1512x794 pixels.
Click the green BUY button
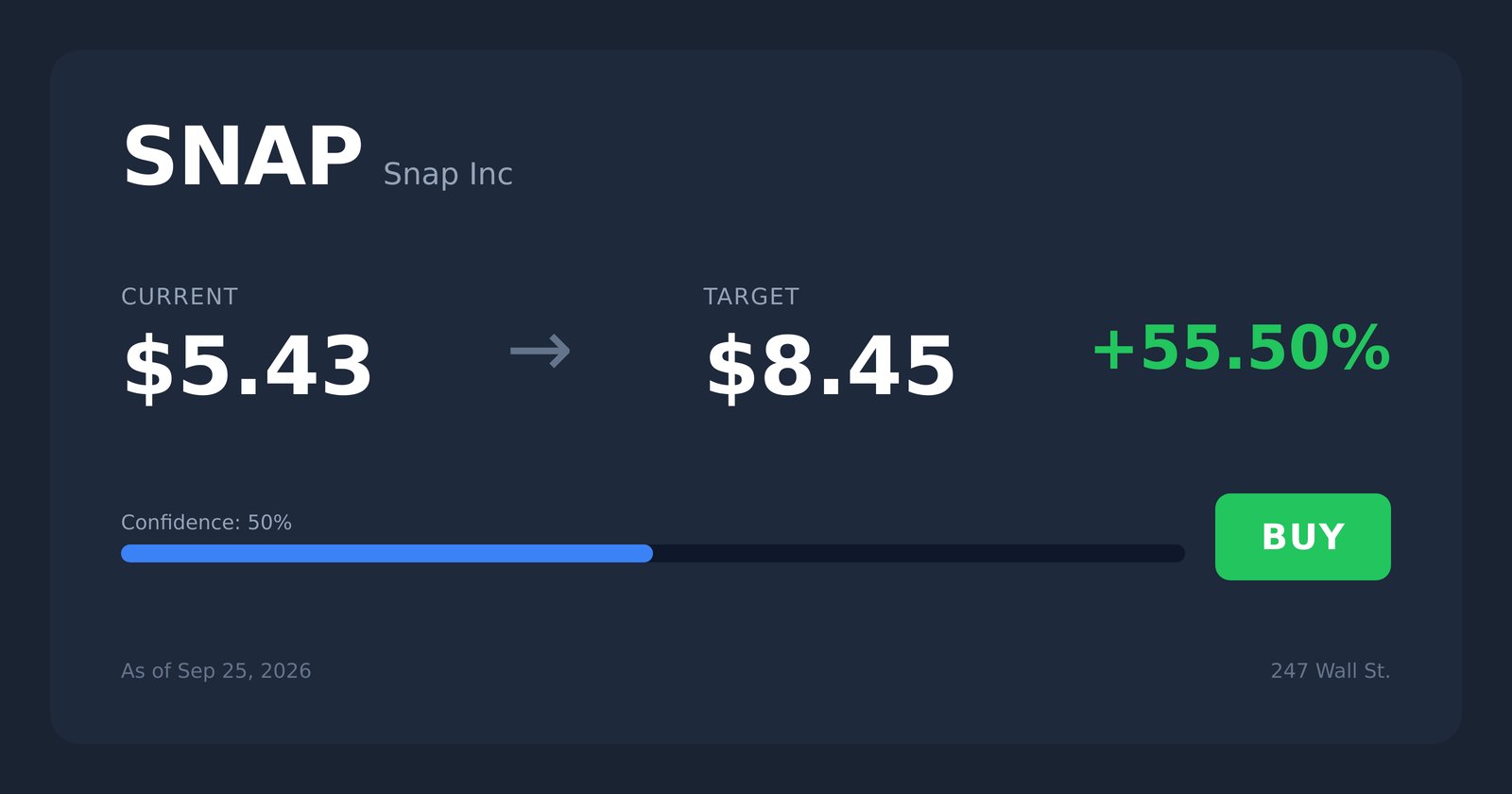(x=1302, y=537)
